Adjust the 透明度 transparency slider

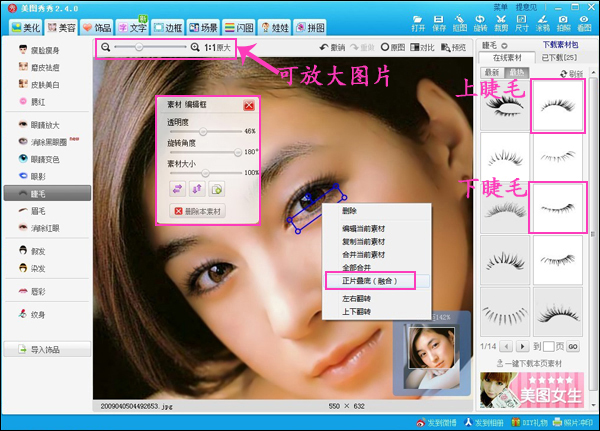tap(204, 131)
